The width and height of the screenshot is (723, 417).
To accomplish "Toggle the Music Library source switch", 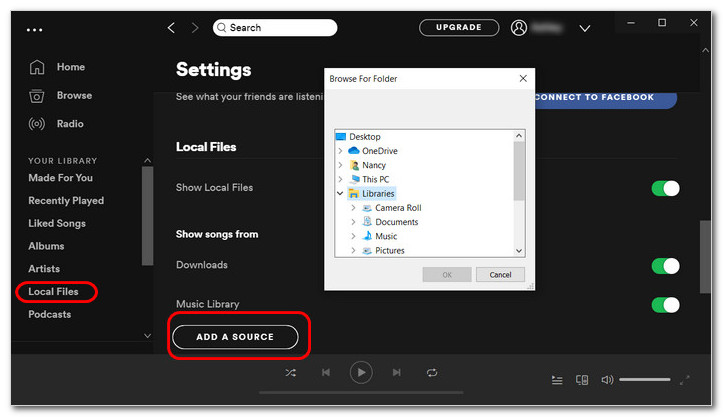I will click(x=665, y=305).
